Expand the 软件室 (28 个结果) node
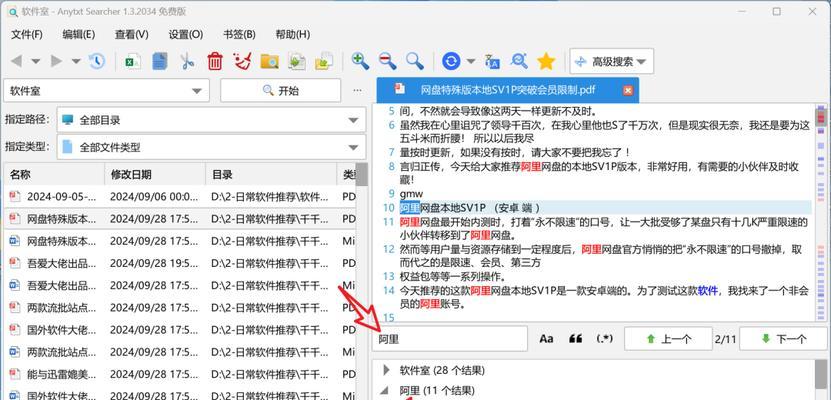The height and width of the screenshot is (400, 831). 386,370
